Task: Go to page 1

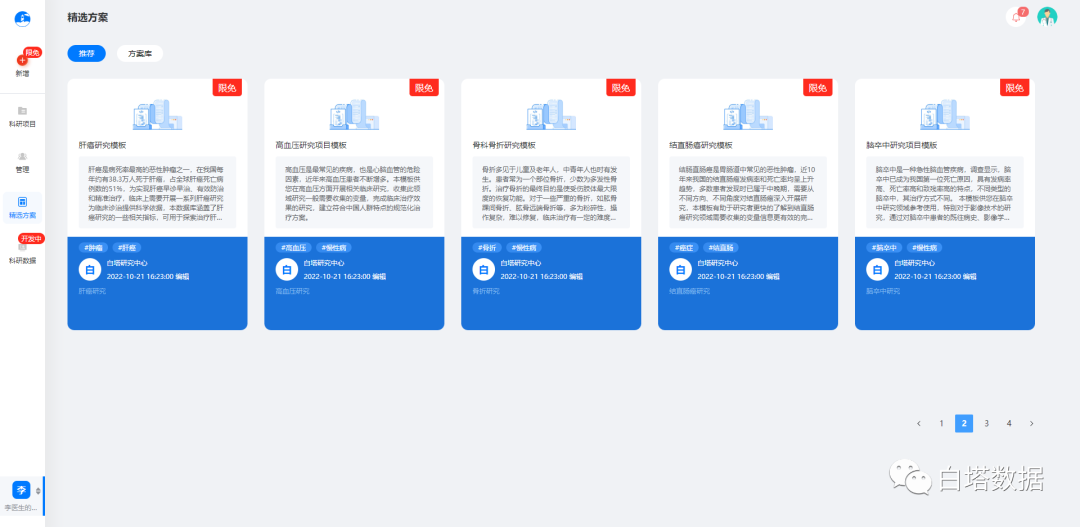Action: click(942, 424)
